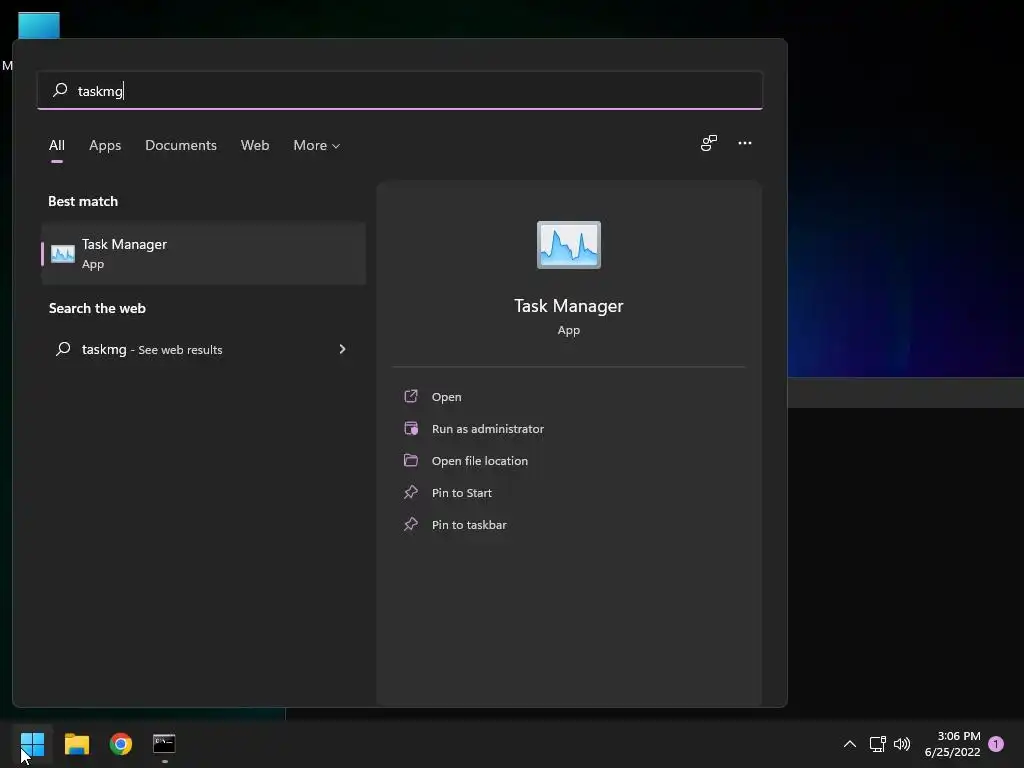
Task: Open taskmg web results entry
Action: 203,349
